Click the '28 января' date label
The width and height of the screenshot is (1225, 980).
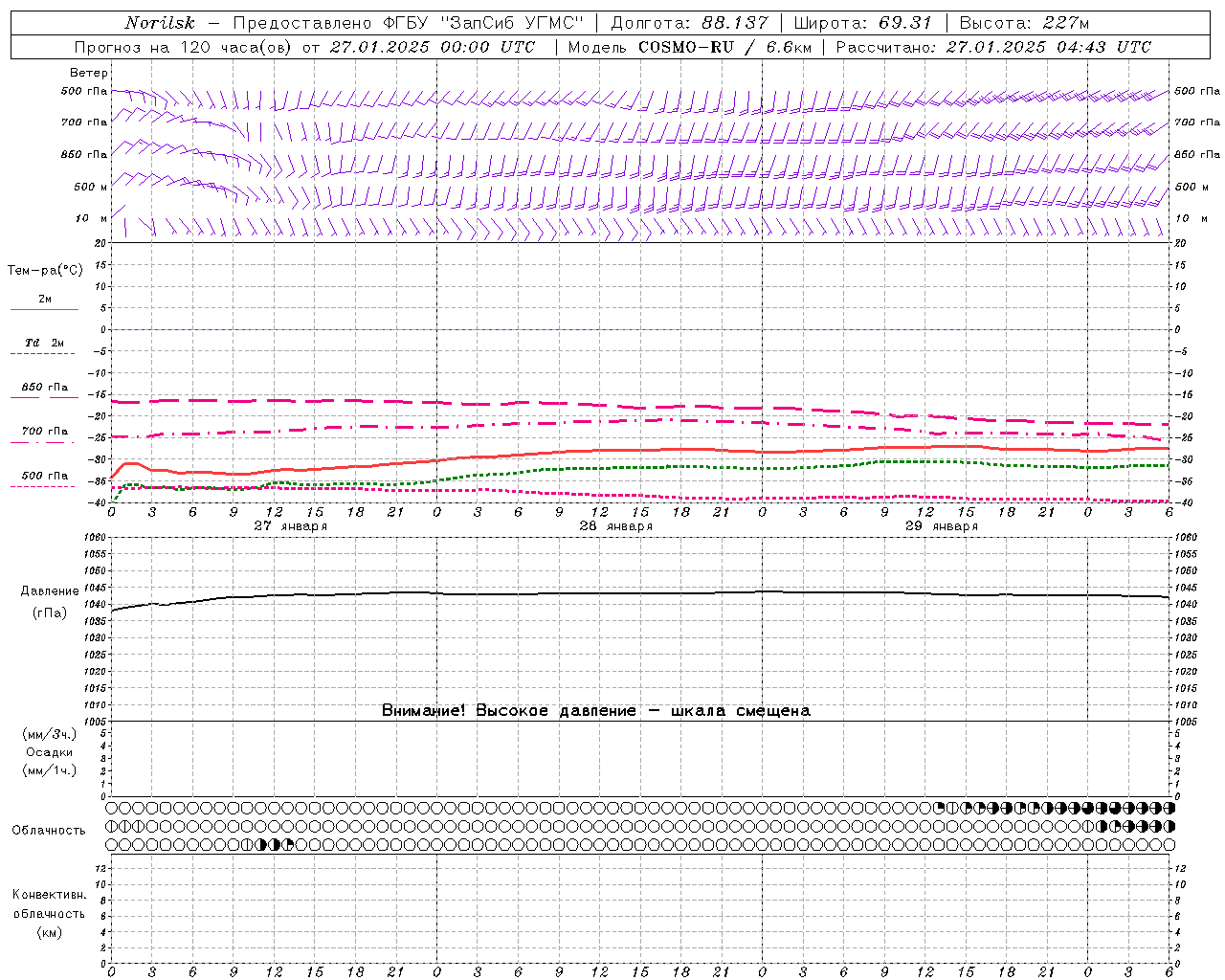615,526
